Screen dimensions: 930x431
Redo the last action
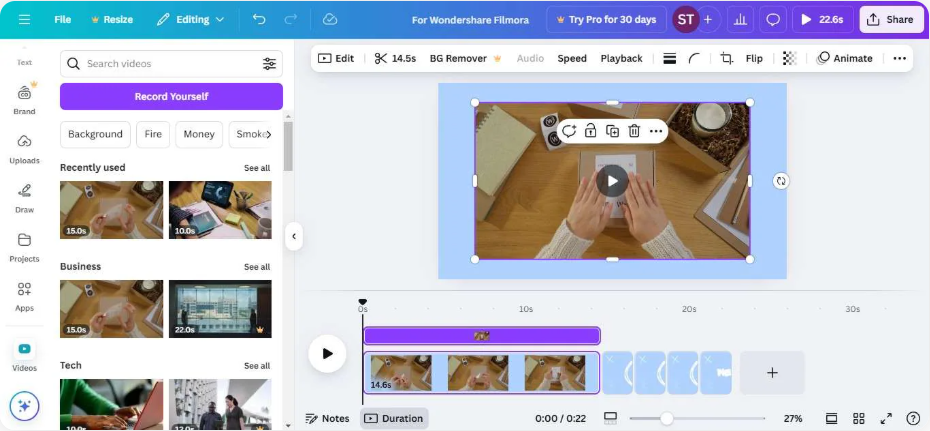click(x=291, y=20)
